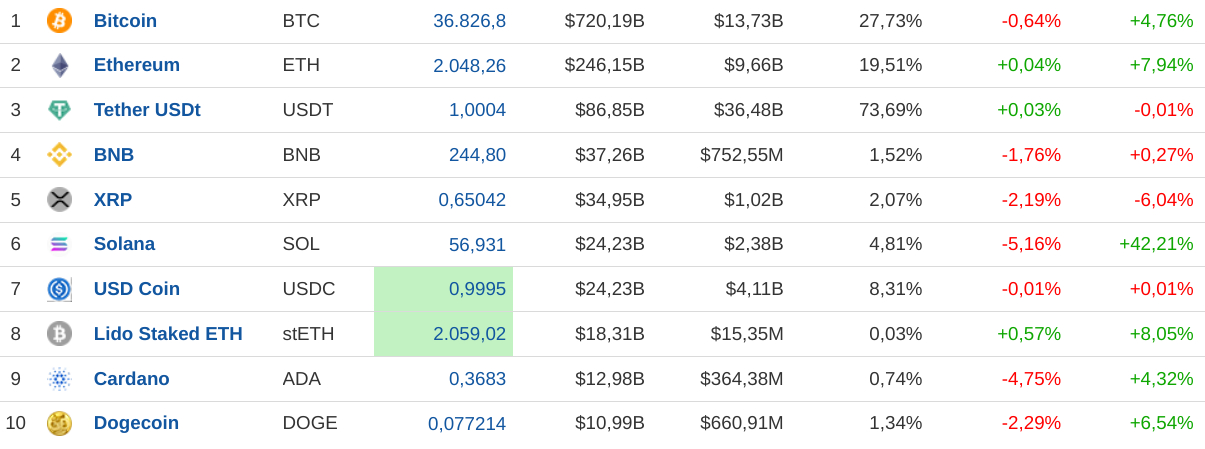Click the 27,73% value in Bitcoin row

(x=891, y=21)
